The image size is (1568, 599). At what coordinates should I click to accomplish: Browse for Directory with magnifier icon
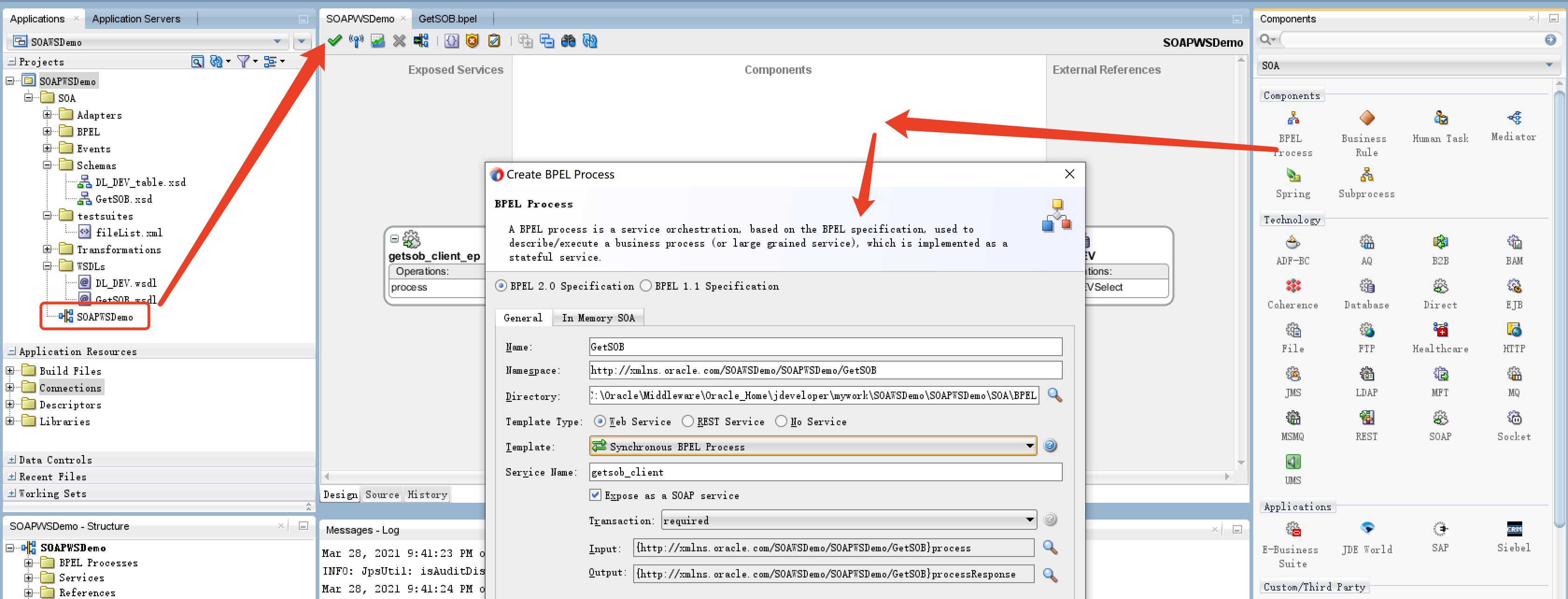(1054, 395)
